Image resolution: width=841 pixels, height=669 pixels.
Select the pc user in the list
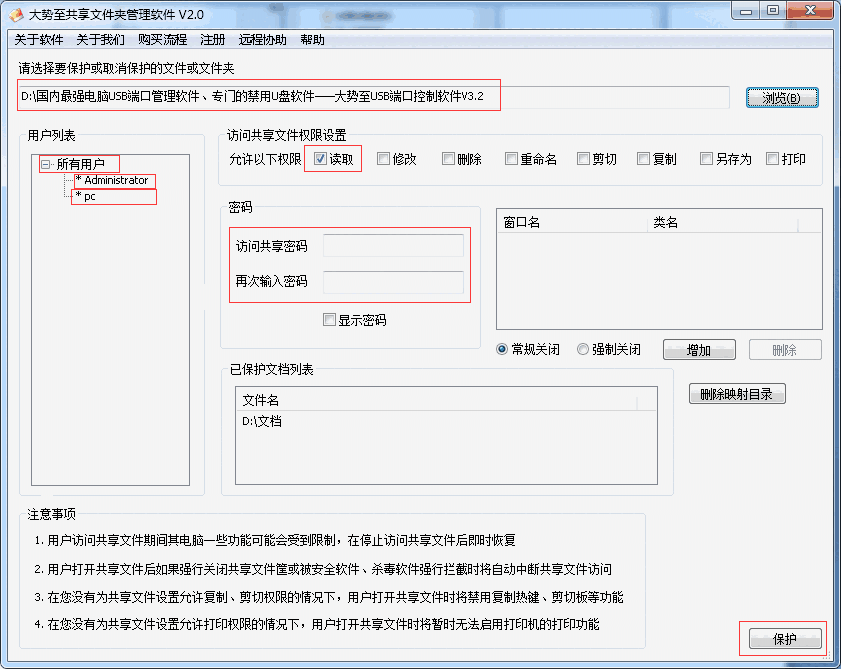tap(87, 197)
